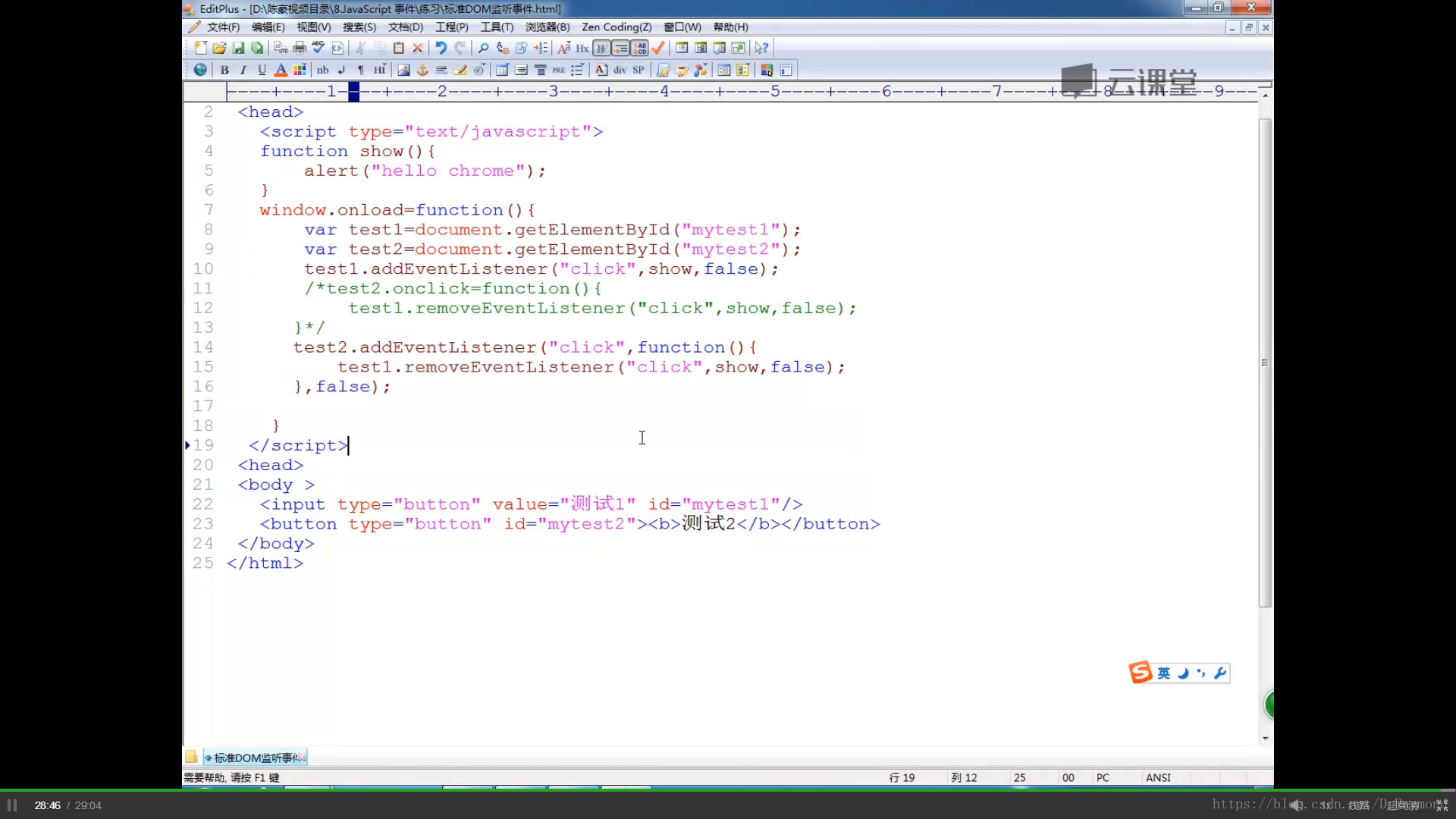Viewport: 1456px width, 819px height.
Task: Insert an anchor with the anchor icon
Action: [x=422, y=70]
